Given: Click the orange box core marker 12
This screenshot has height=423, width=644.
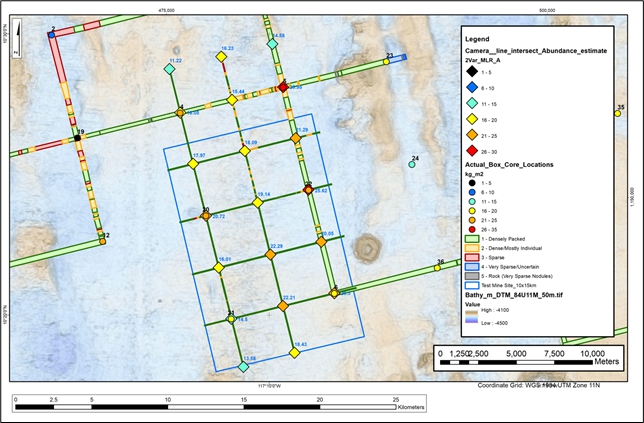Looking at the screenshot, I should (x=102, y=241).
